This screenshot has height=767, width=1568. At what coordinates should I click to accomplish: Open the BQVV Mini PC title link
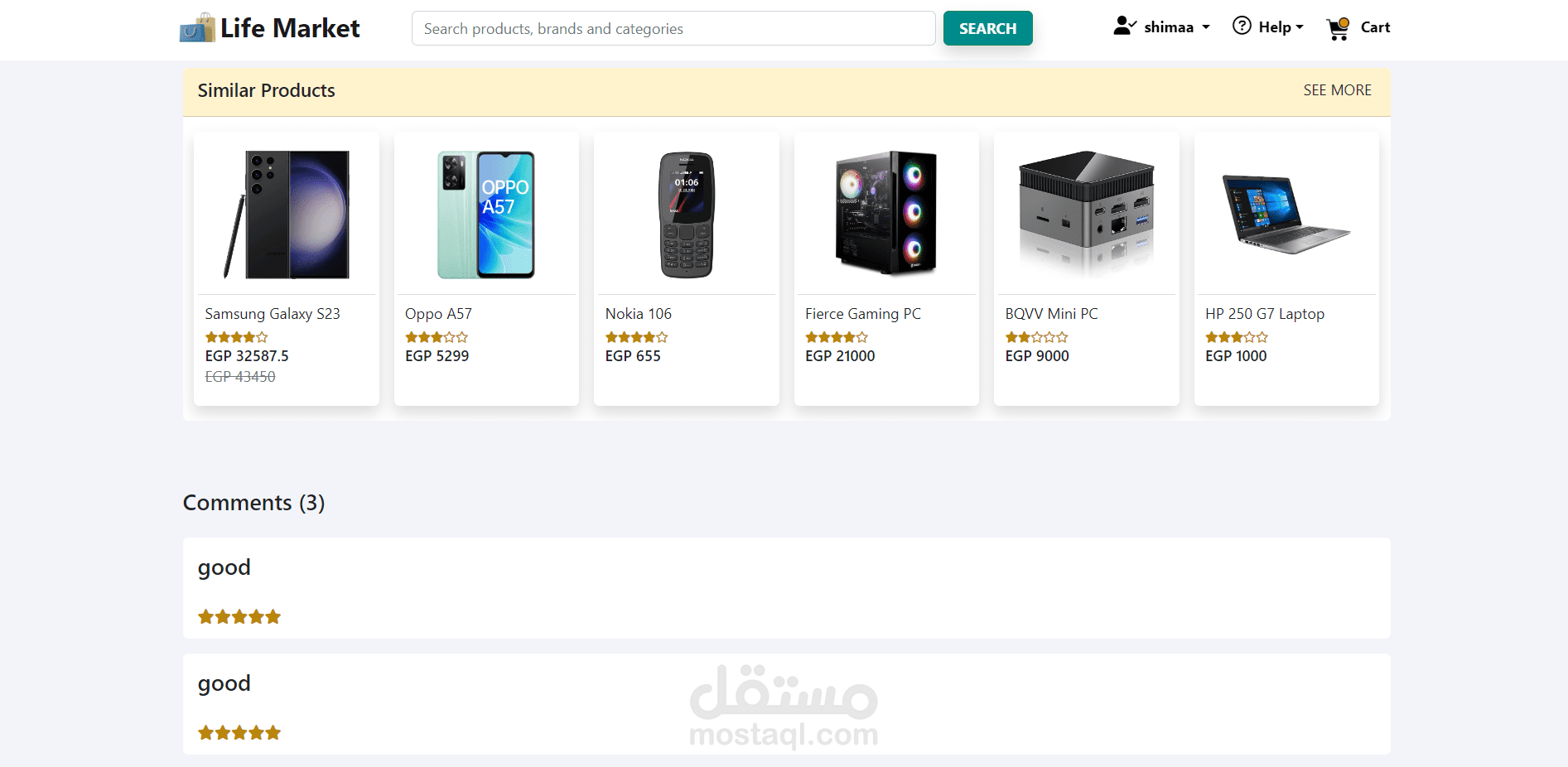coord(1051,314)
